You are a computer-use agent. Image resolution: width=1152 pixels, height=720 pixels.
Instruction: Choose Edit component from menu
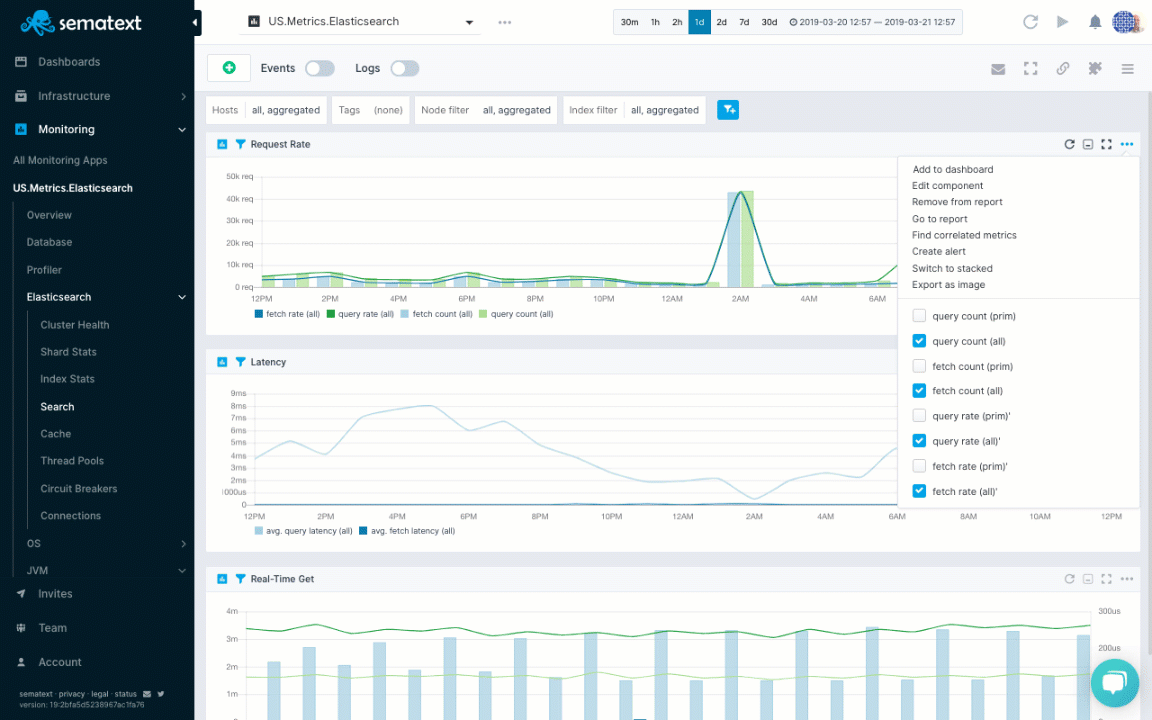coord(947,186)
